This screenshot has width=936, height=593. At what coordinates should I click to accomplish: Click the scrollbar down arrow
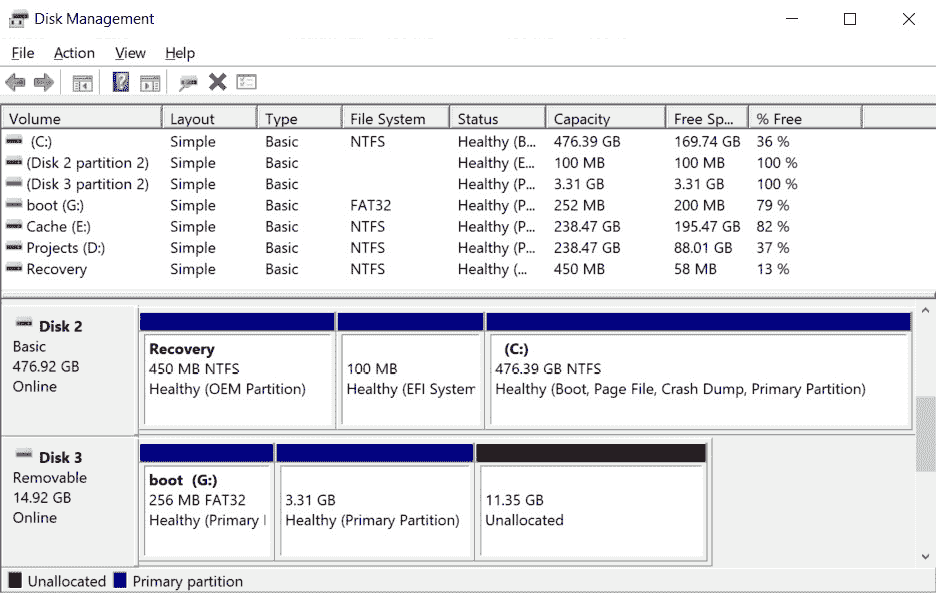pyautogui.click(x=927, y=556)
